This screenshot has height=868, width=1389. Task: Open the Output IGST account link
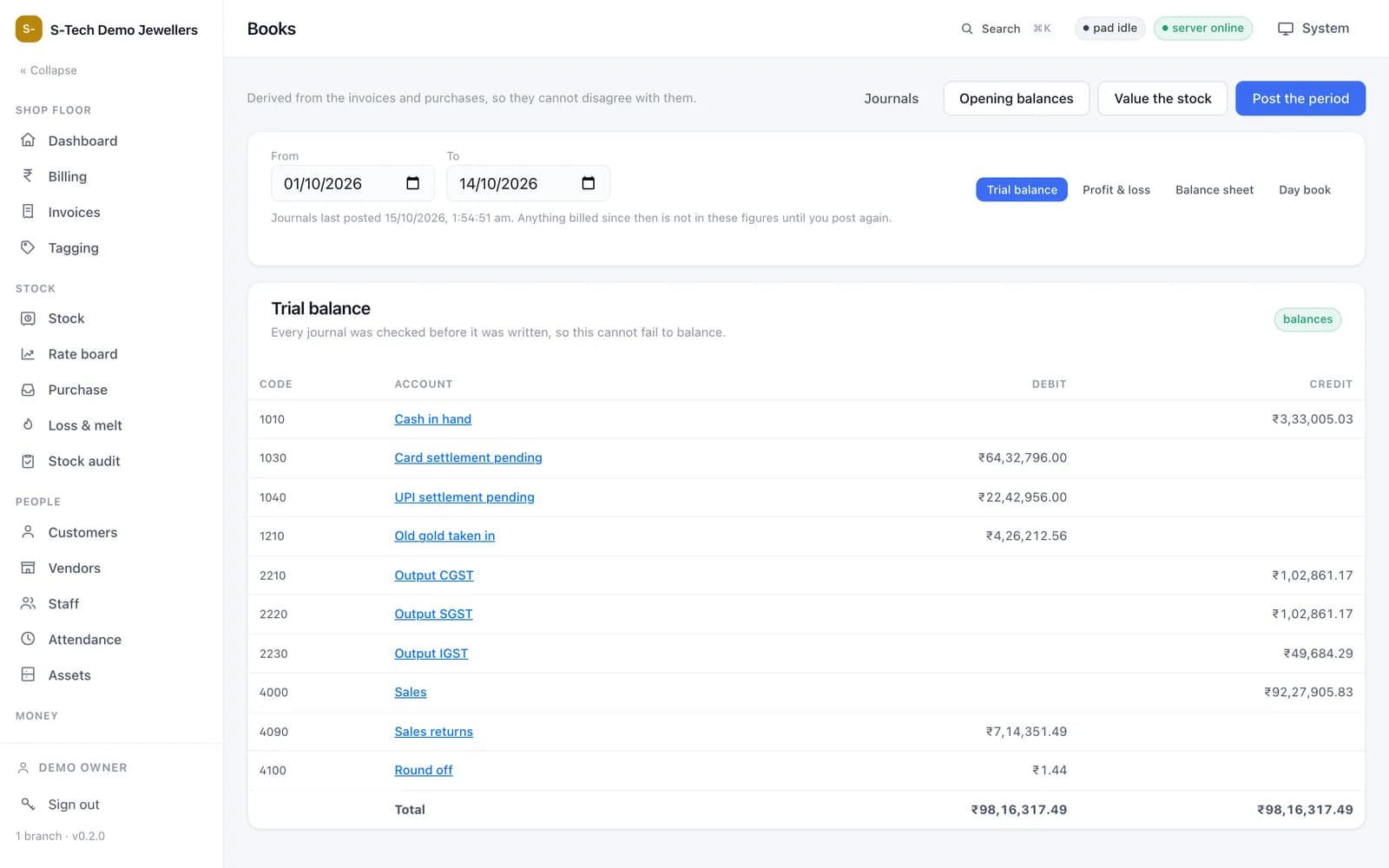[431, 654]
